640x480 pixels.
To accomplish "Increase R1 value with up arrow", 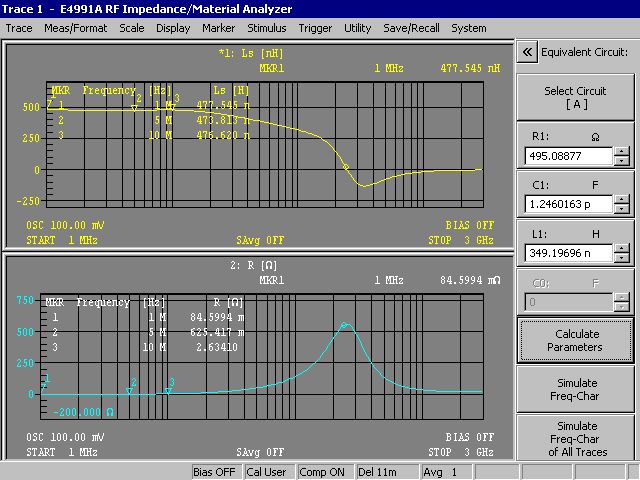I will point(621,151).
